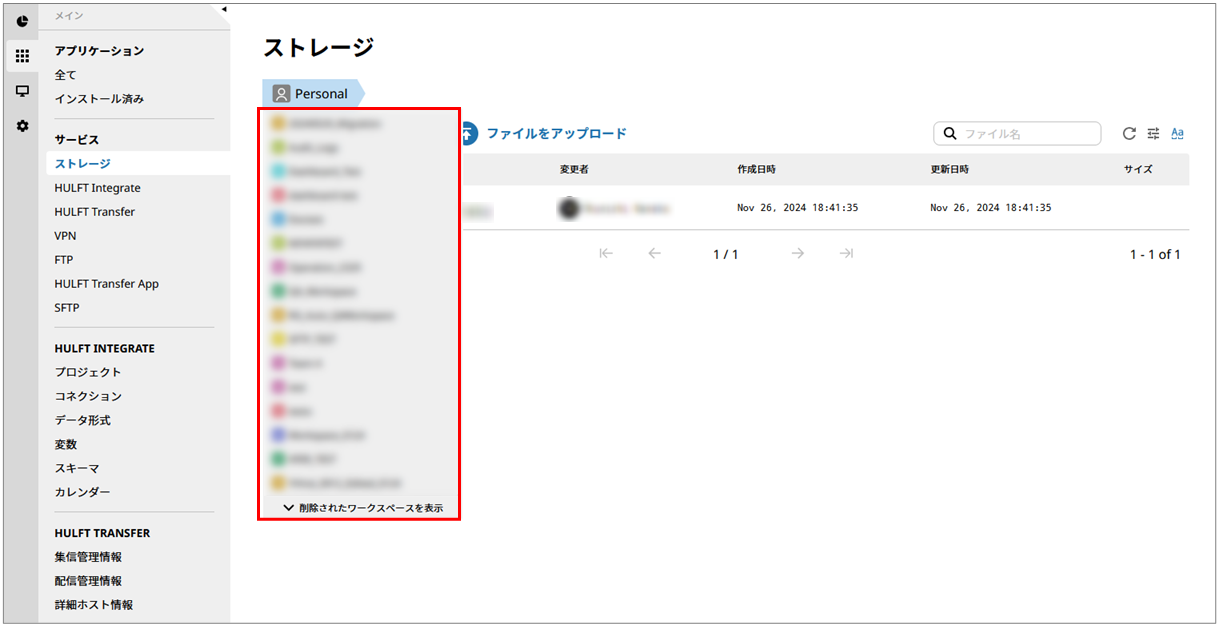Viewport: 1219px width, 627px height.
Task: Collapse the sidebar using the small arrow
Action: point(224,9)
